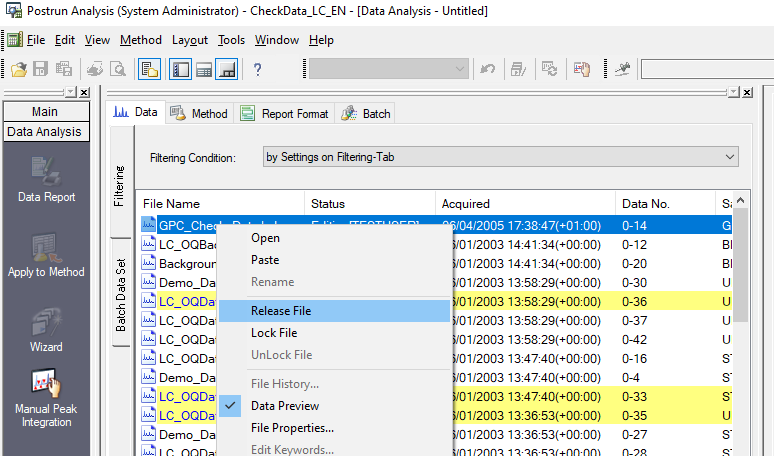Switch to the Method tab
This screenshot has width=774, height=456.
click(x=199, y=114)
